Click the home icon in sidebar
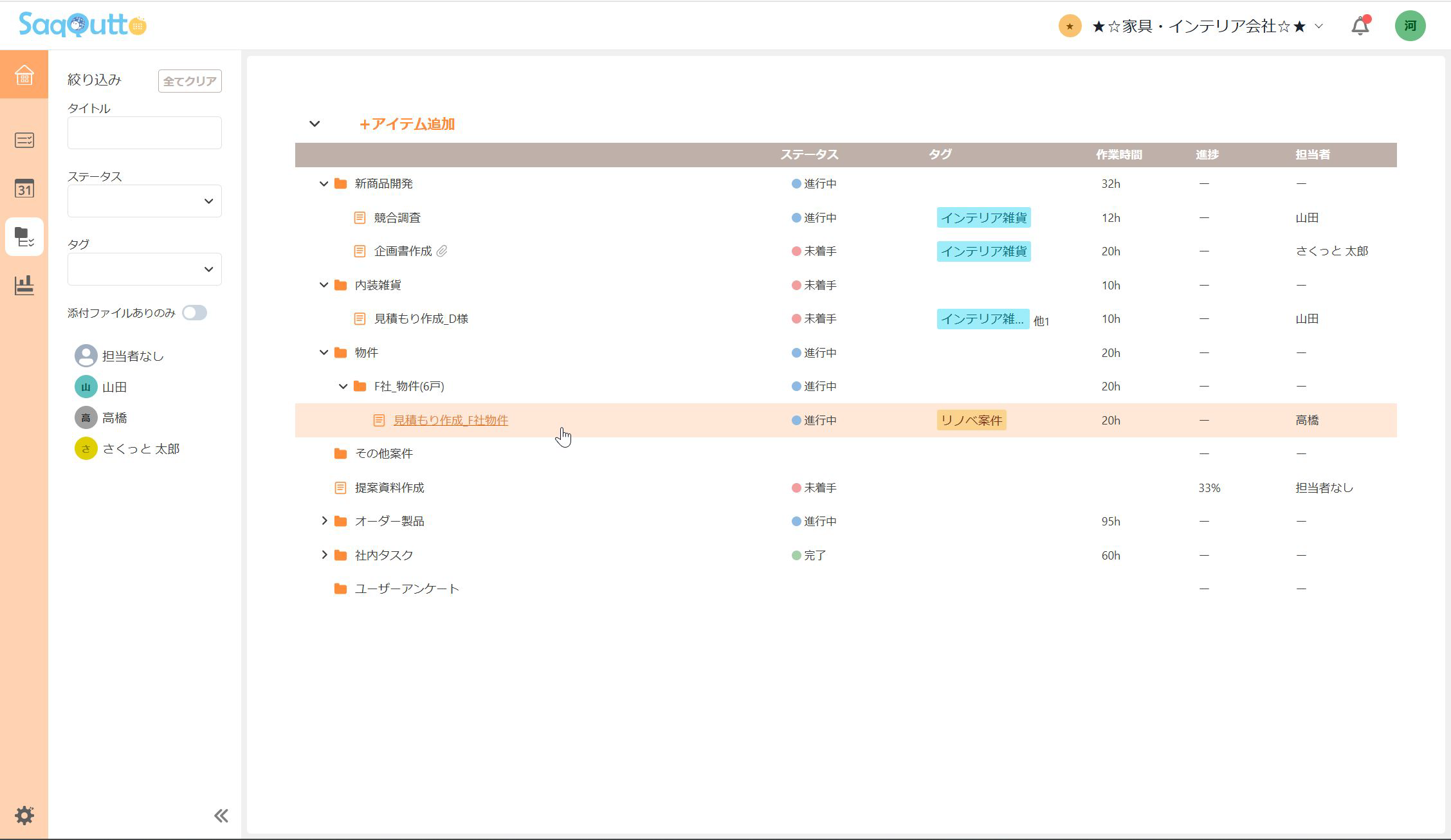The height and width of the screenshot is (840, 1451). pos(24,75)
